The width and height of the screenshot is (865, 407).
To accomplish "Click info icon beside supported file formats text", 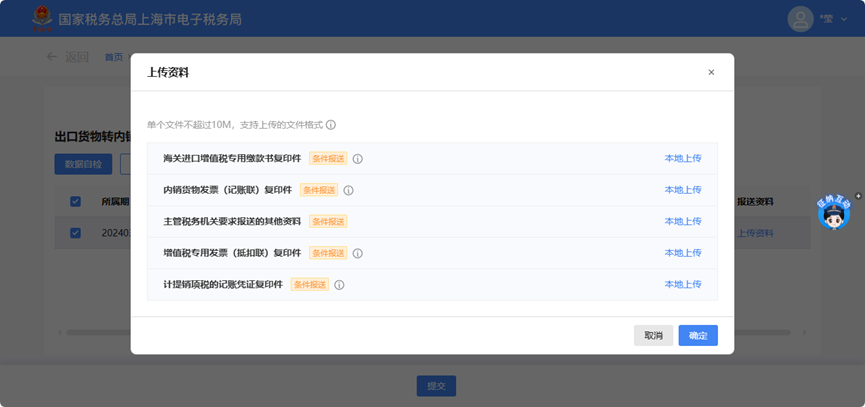I will pos(331,125).
